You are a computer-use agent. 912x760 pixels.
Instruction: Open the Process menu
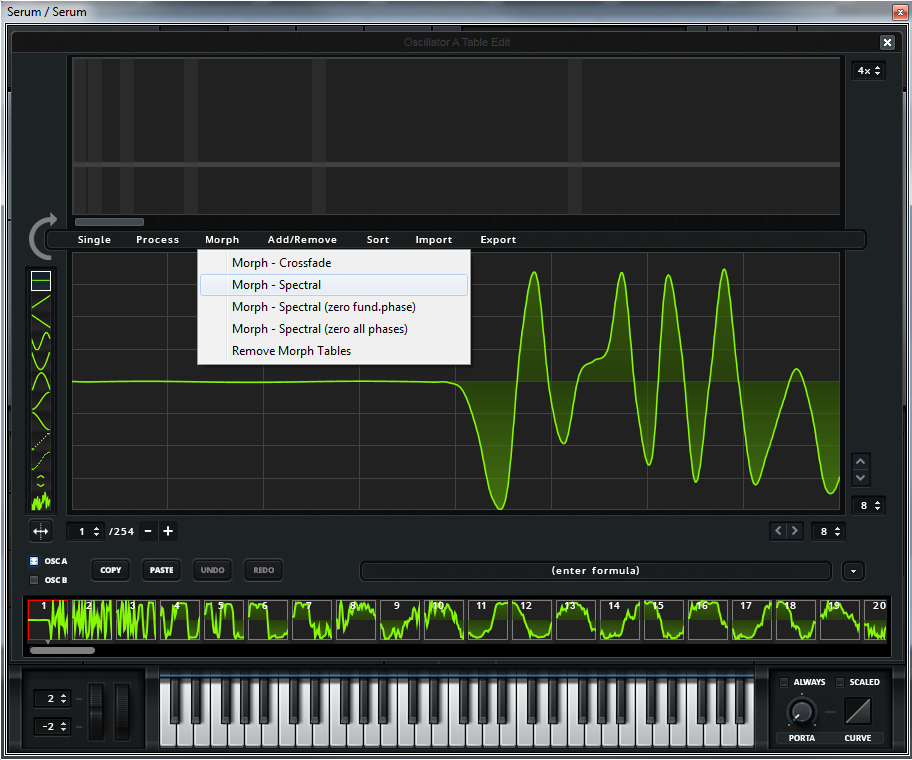158,240
